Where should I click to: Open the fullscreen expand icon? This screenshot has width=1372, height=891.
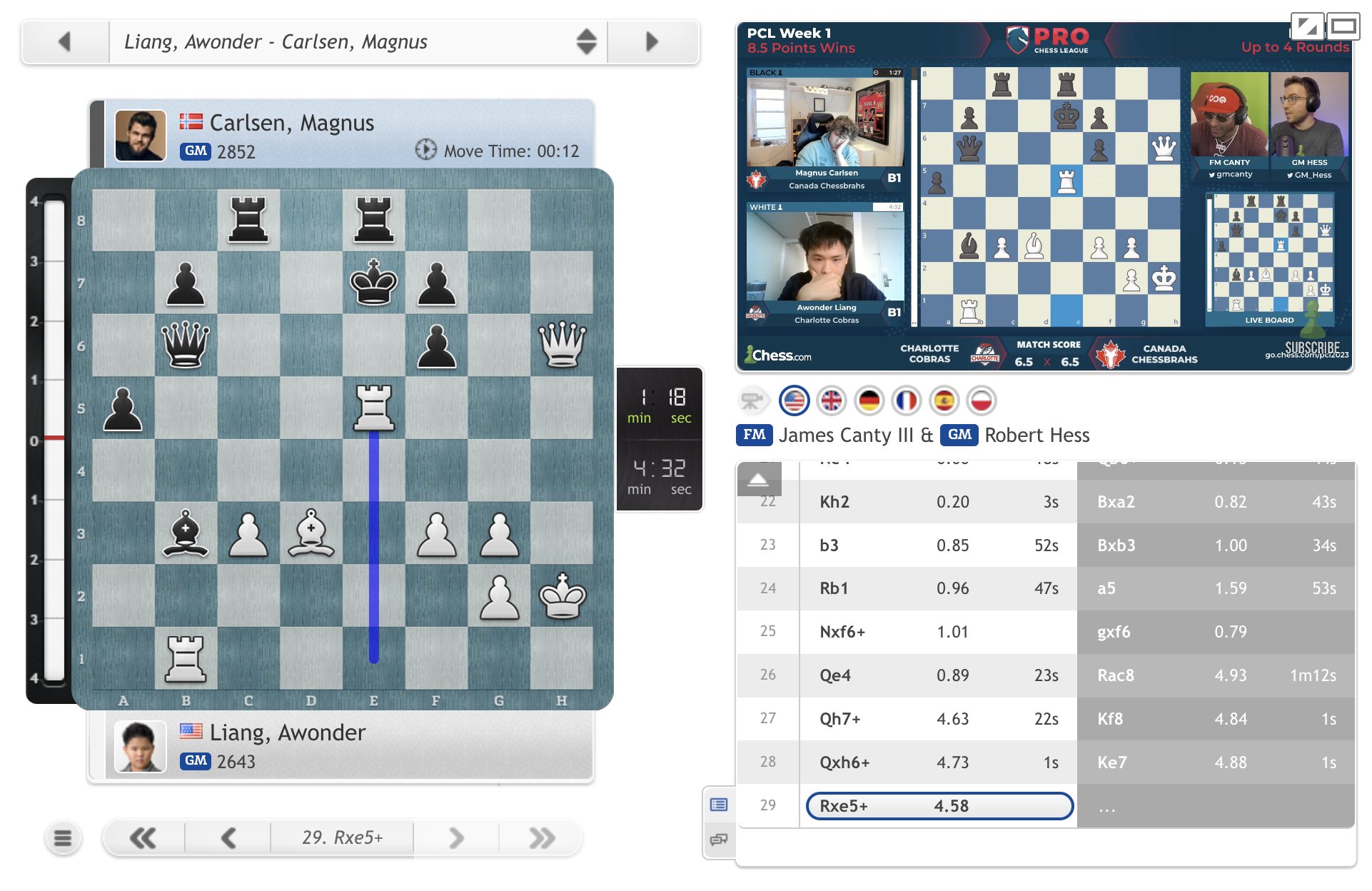click(x=1308, y=25)
